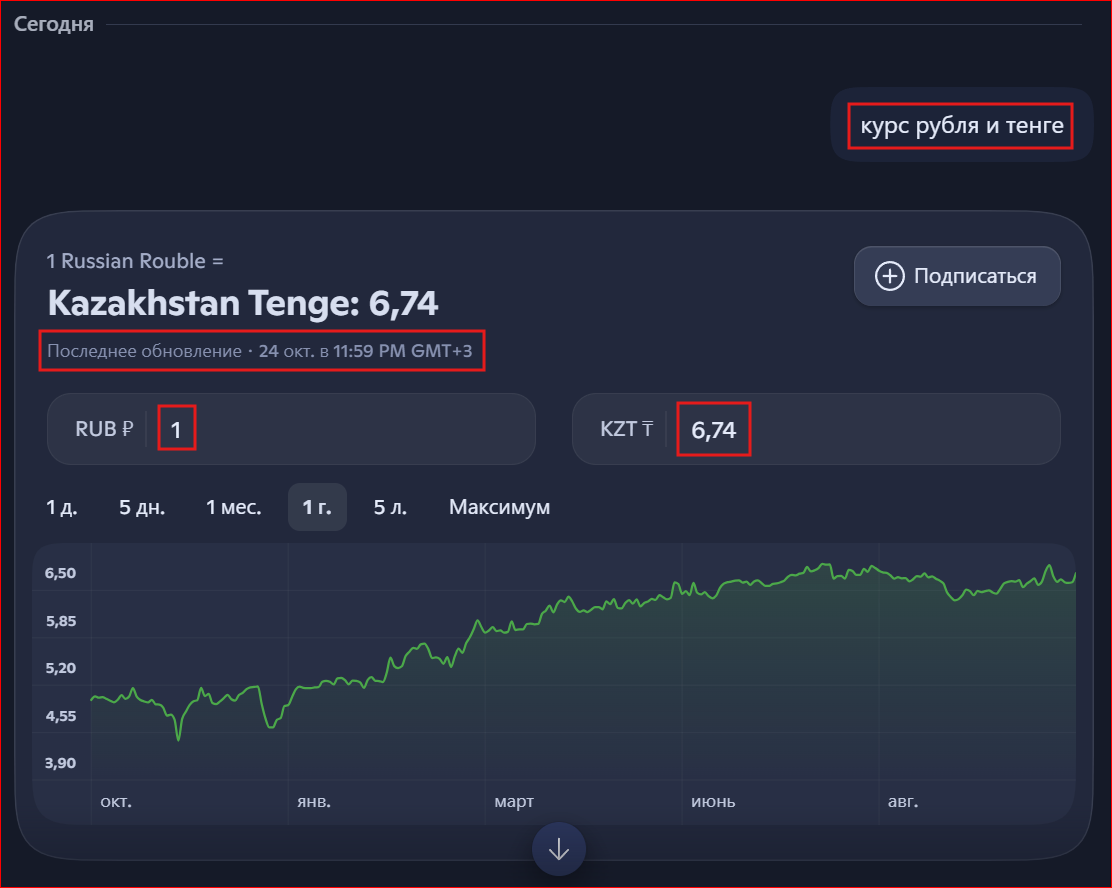Click the 6,50 y-axis value
1112x888 pixels.
pos(60,573)
